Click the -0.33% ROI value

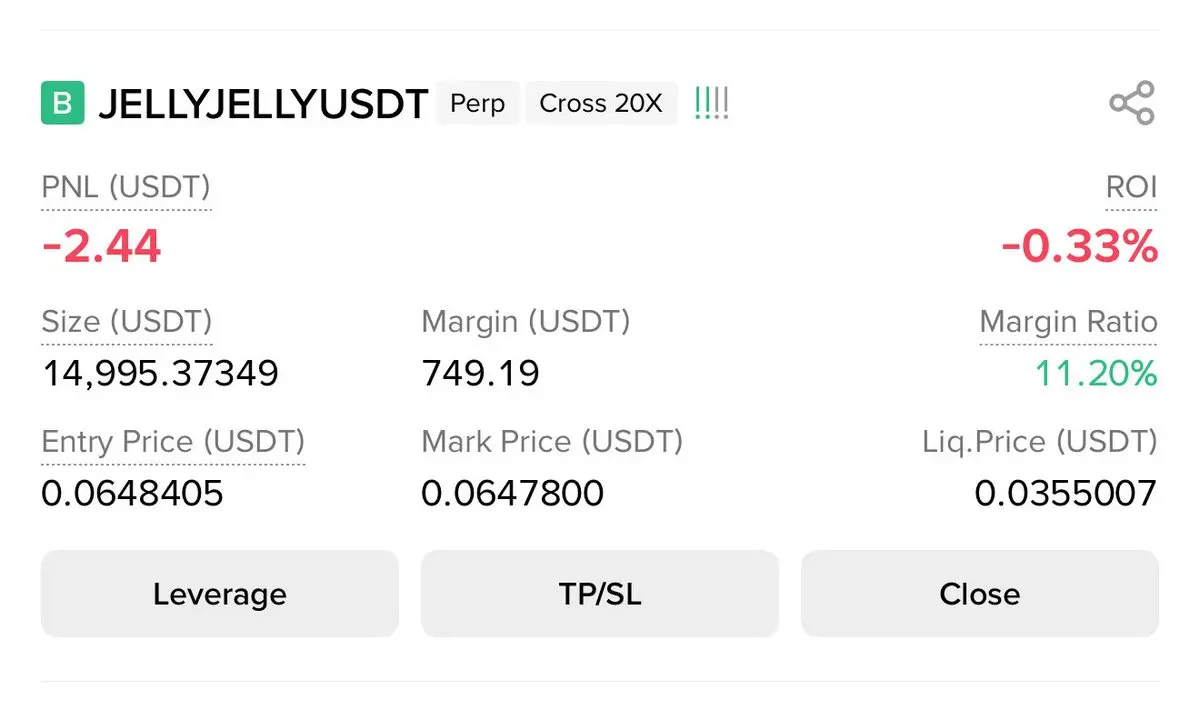(1079, 246)
